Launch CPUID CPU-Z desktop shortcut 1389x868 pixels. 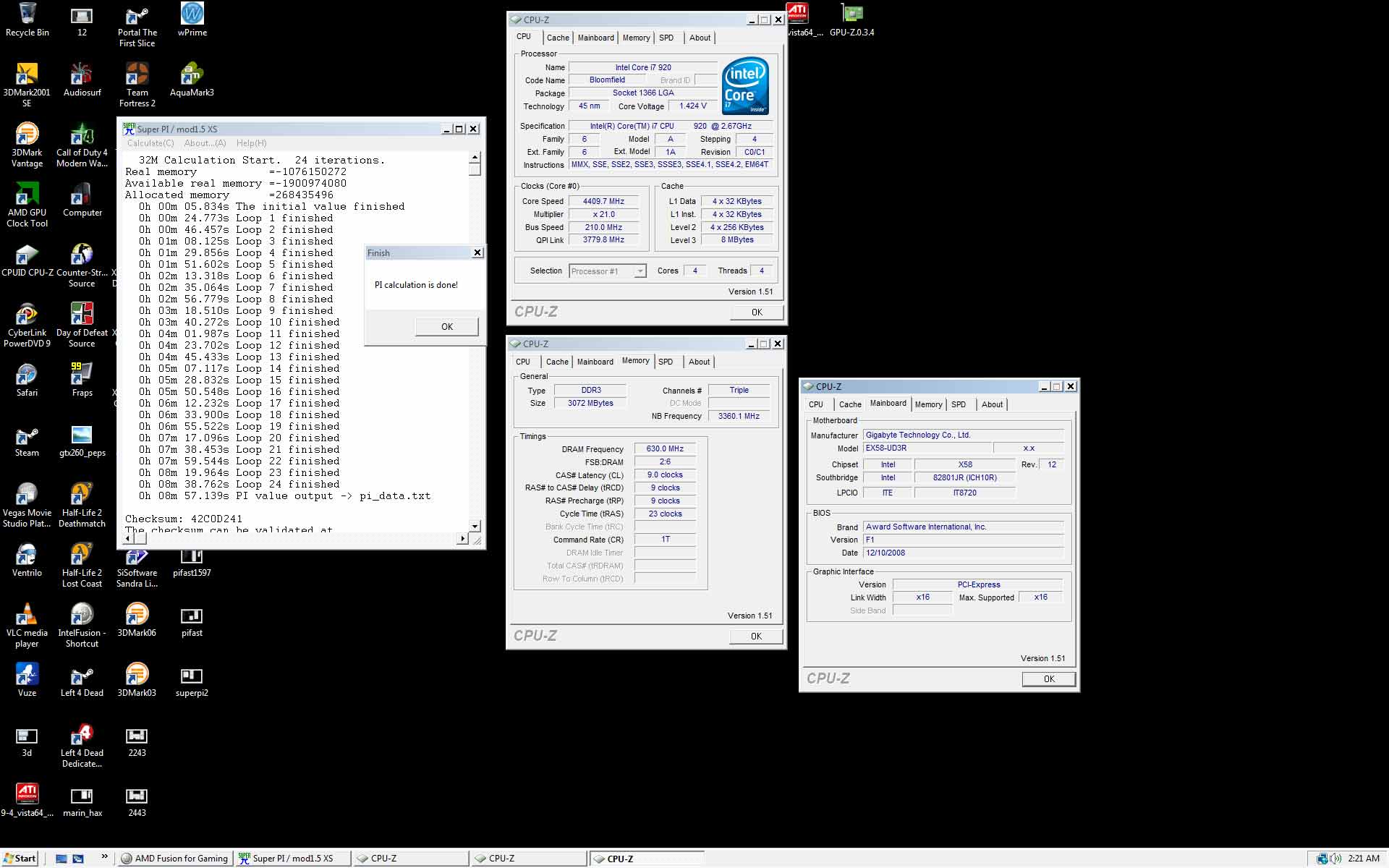pyautogui.click(x=27, y=260)
